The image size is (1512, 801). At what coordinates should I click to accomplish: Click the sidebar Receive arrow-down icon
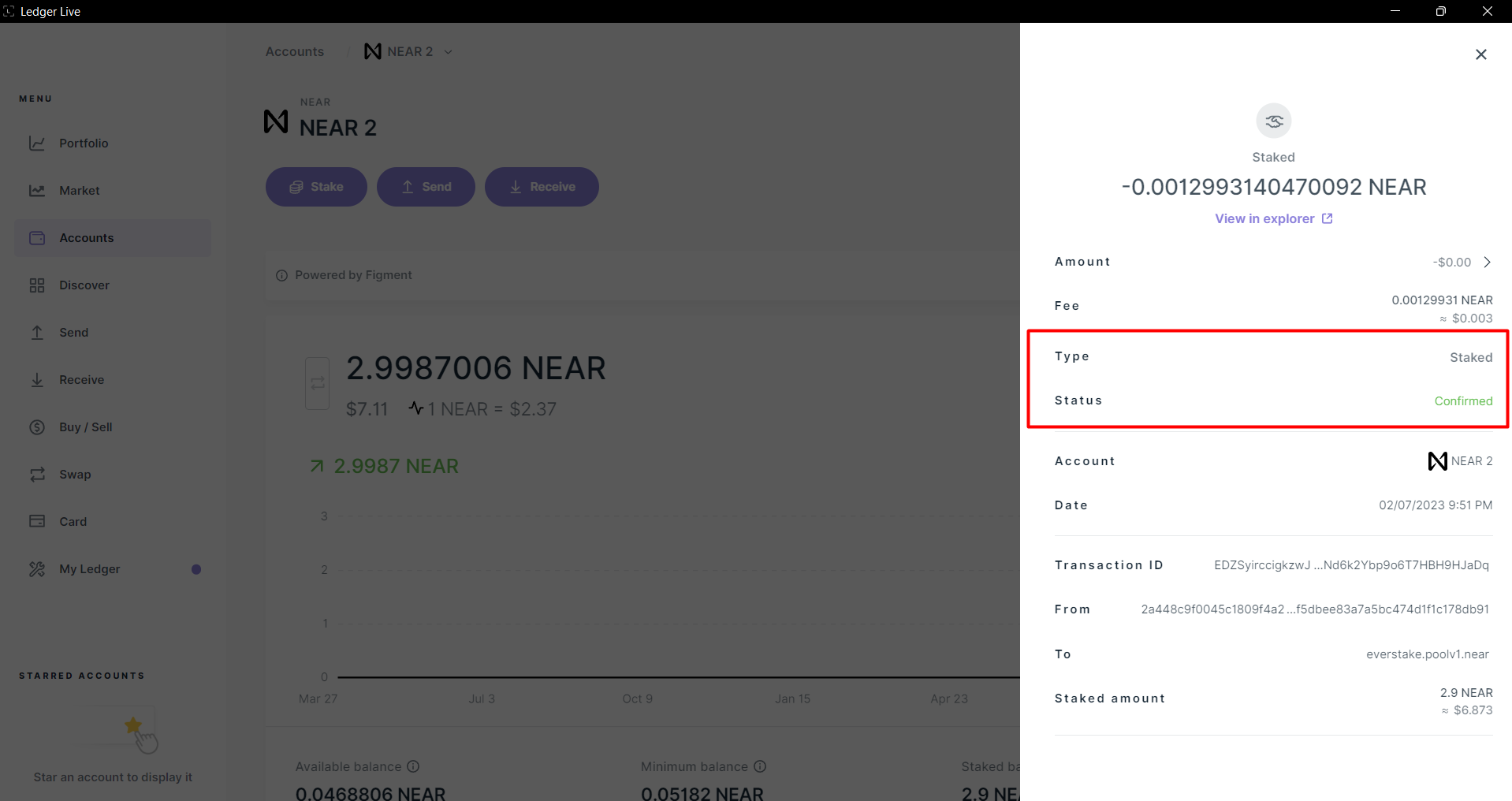point(37,379)
